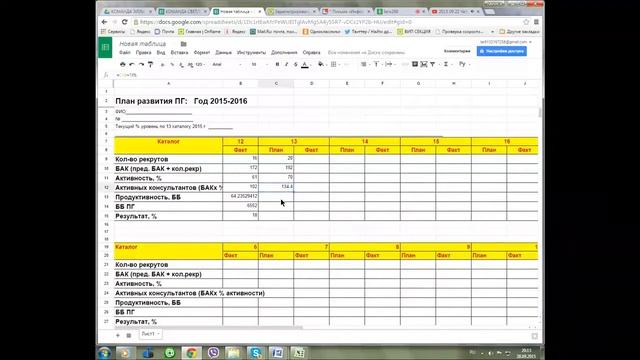Image resolution: width=640 pixels, height=360 pixels.
Task: Apply bold formatting
Action: point(278,64)
